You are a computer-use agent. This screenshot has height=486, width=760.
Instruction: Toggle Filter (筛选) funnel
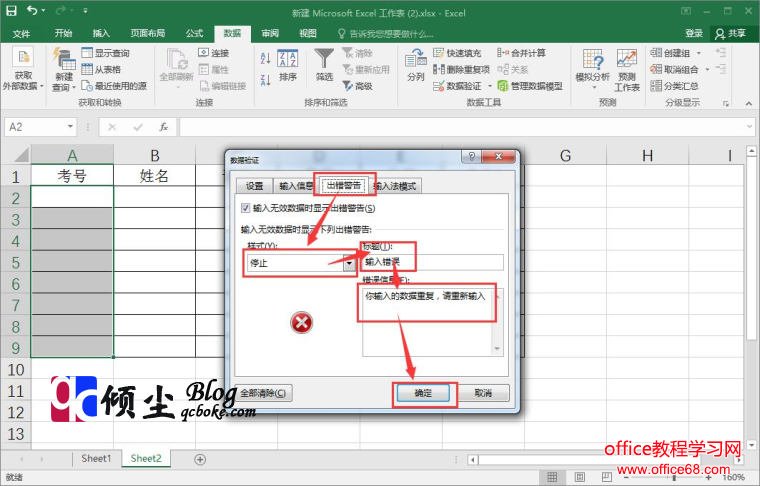pos(324,65)
